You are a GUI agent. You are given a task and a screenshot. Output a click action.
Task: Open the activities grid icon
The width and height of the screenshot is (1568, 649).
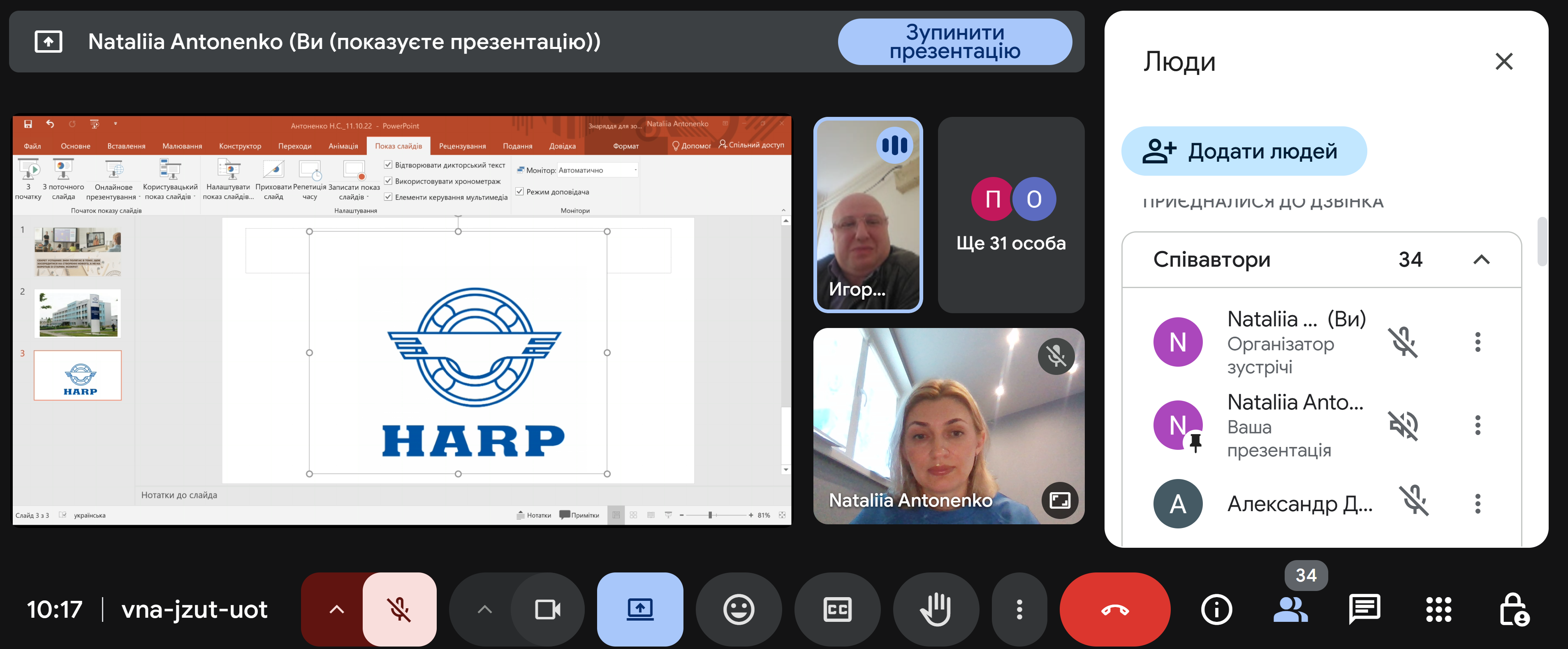[1438, 609]
